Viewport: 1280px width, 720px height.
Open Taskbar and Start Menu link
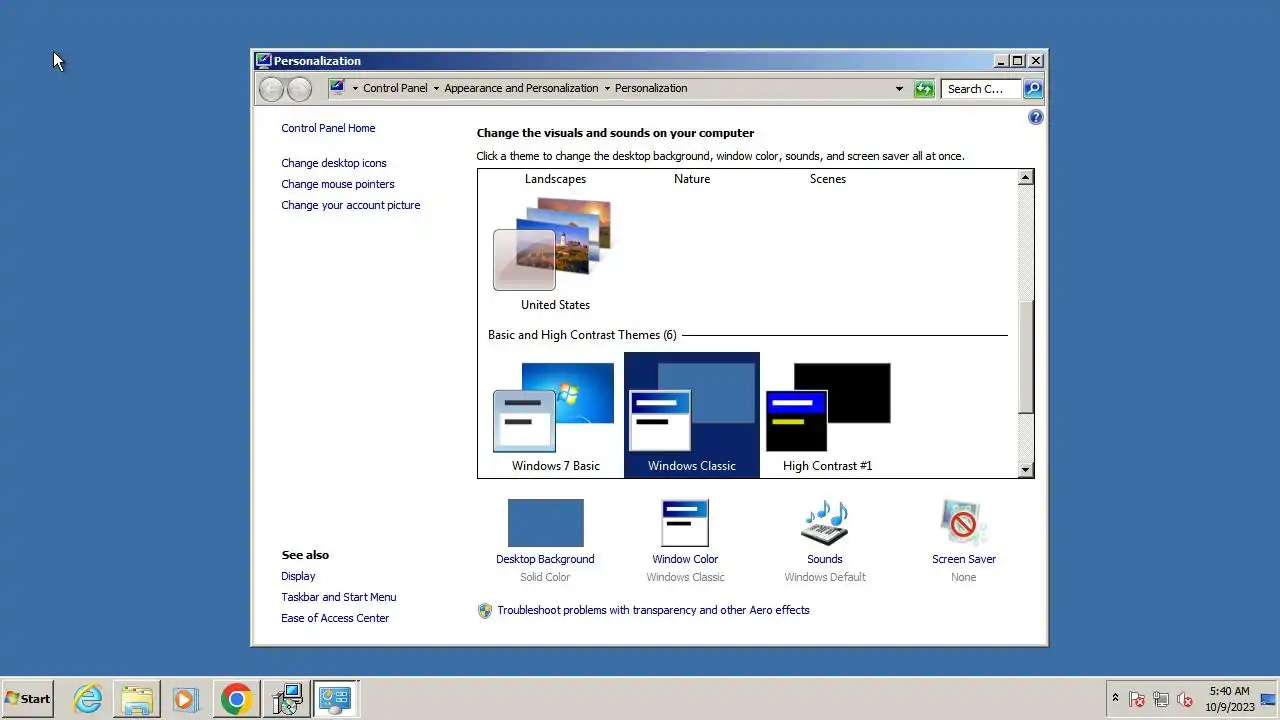[x=339, y=597]
